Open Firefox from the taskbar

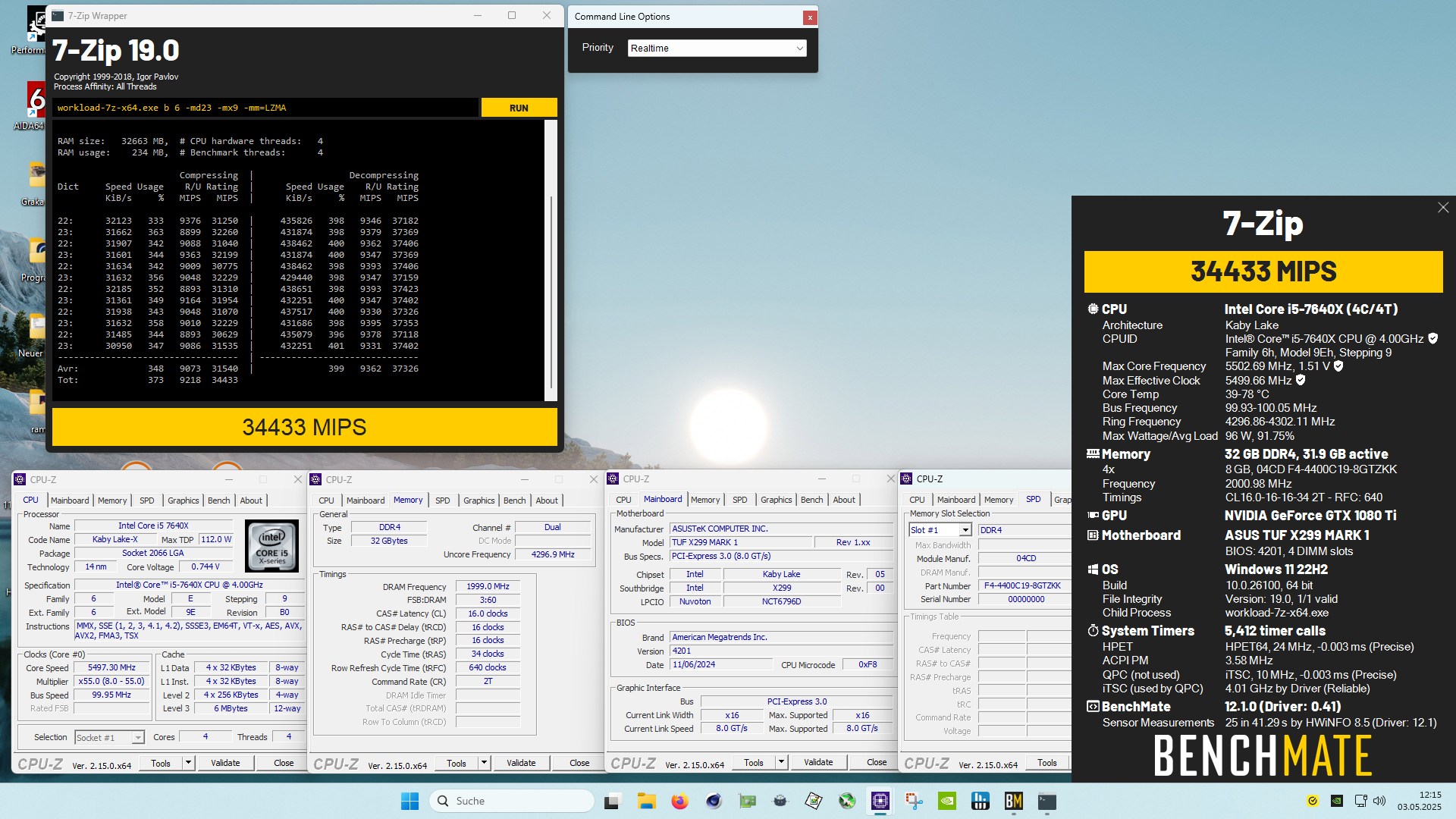(679, 801)
